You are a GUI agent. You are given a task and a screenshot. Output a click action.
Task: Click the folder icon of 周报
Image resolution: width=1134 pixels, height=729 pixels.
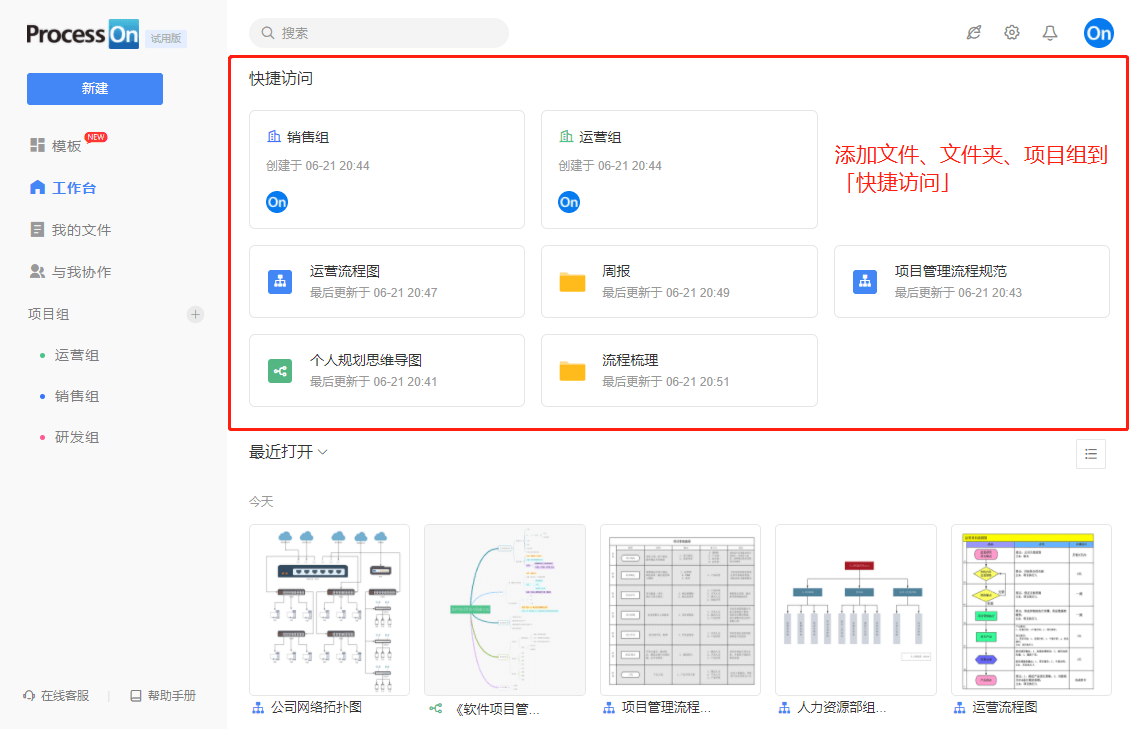click(x=572, y=282)
